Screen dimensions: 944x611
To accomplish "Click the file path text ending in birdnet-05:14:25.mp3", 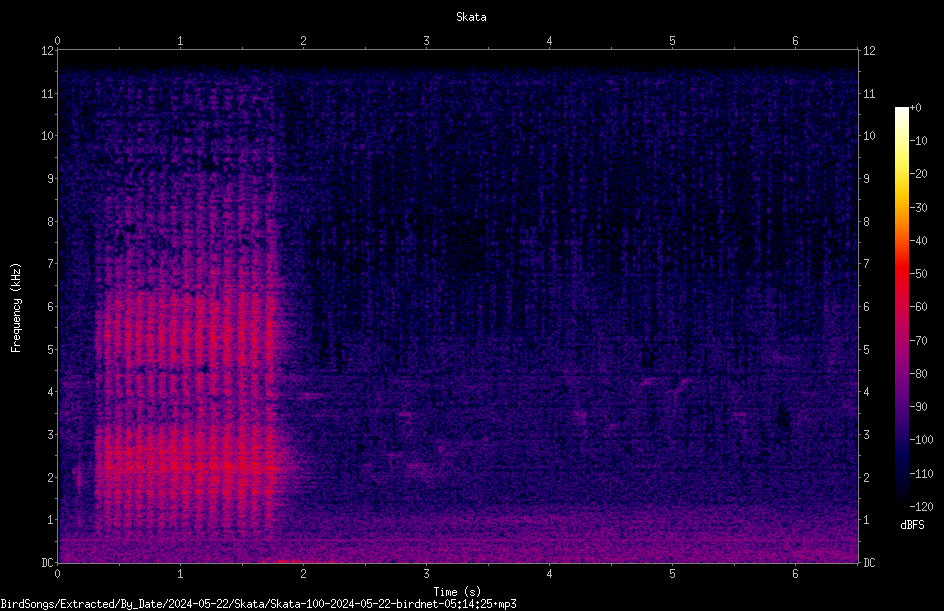I will [258, 604].
